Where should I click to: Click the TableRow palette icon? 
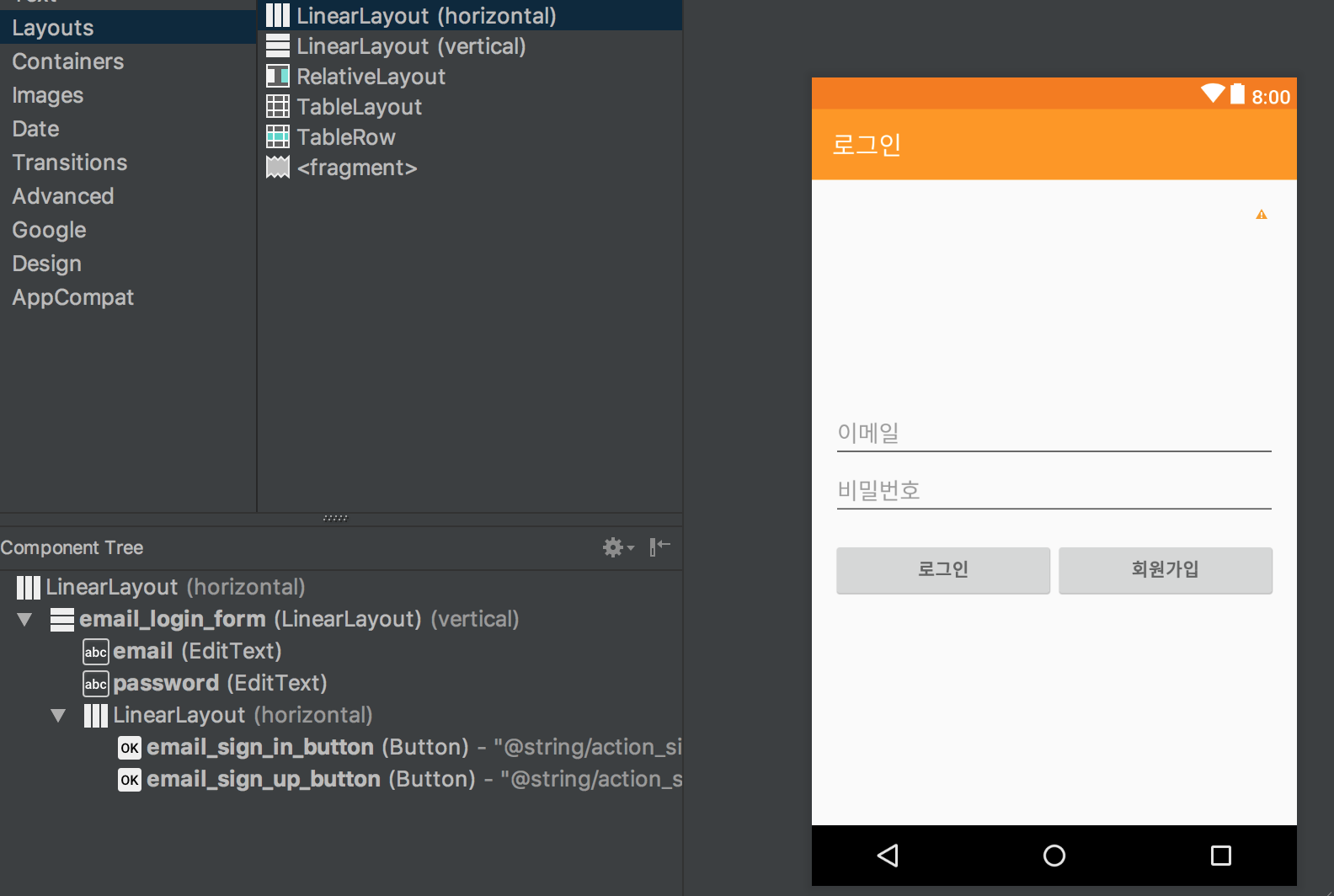pos(278,136)
